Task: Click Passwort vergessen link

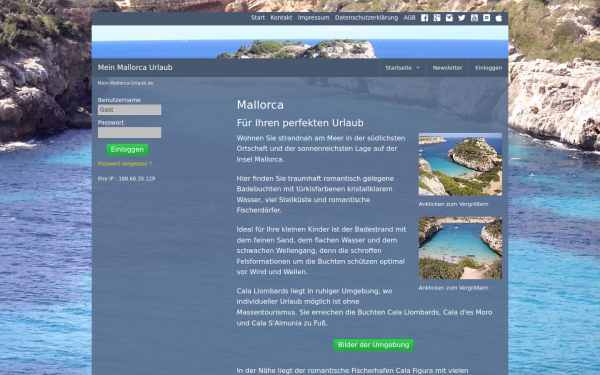Action: coord(125,164)
